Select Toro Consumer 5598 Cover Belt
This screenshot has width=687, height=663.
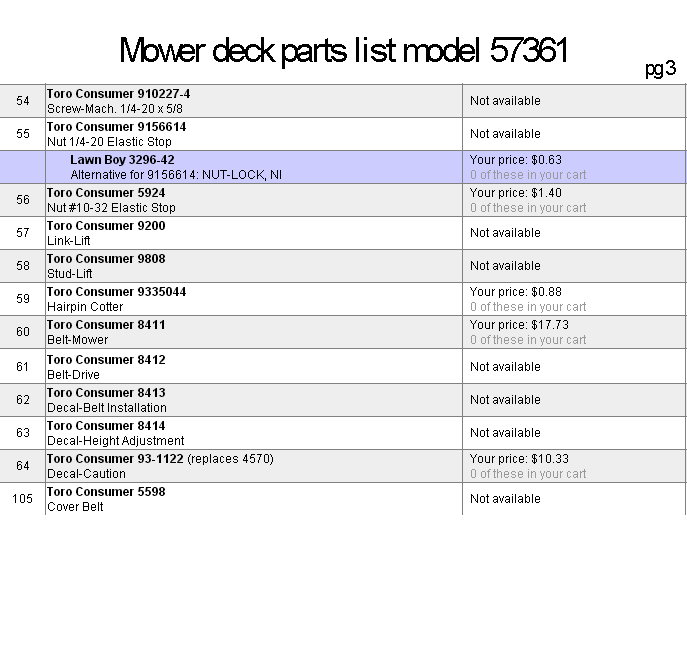click(106, 492)
